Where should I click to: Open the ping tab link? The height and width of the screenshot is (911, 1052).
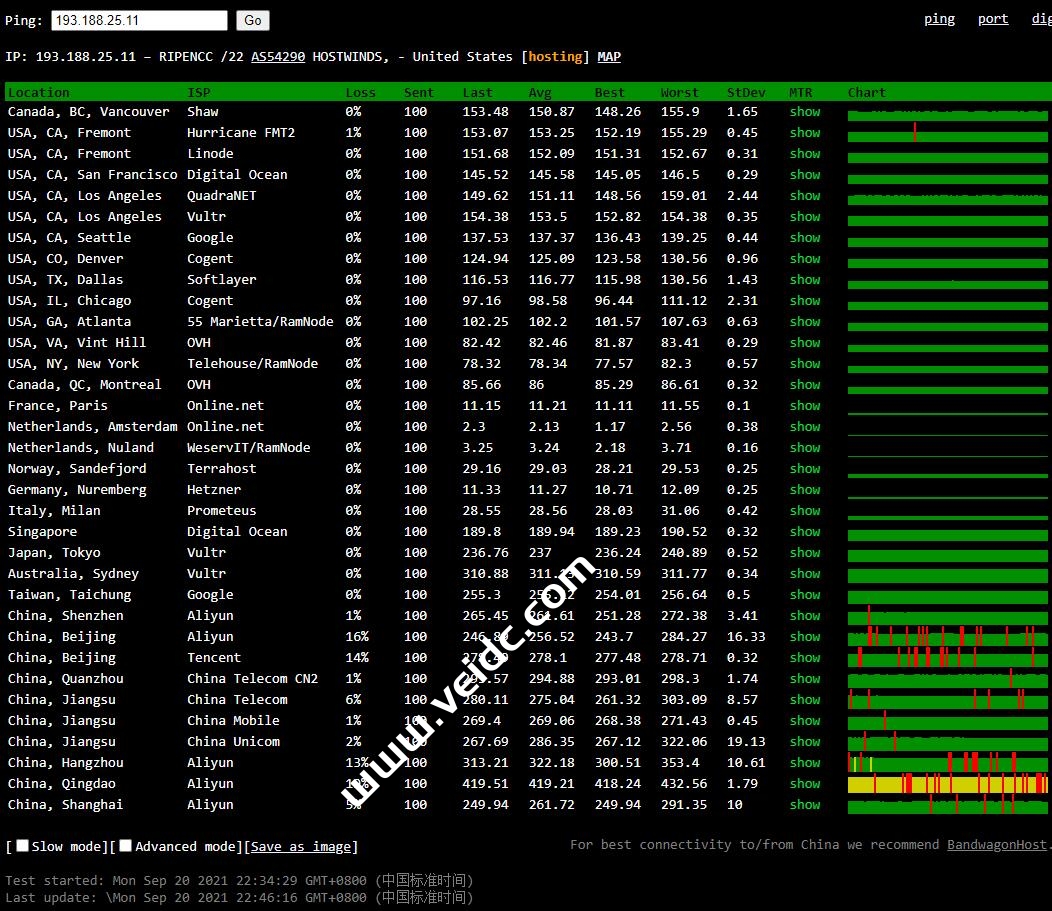coord(938,19)
